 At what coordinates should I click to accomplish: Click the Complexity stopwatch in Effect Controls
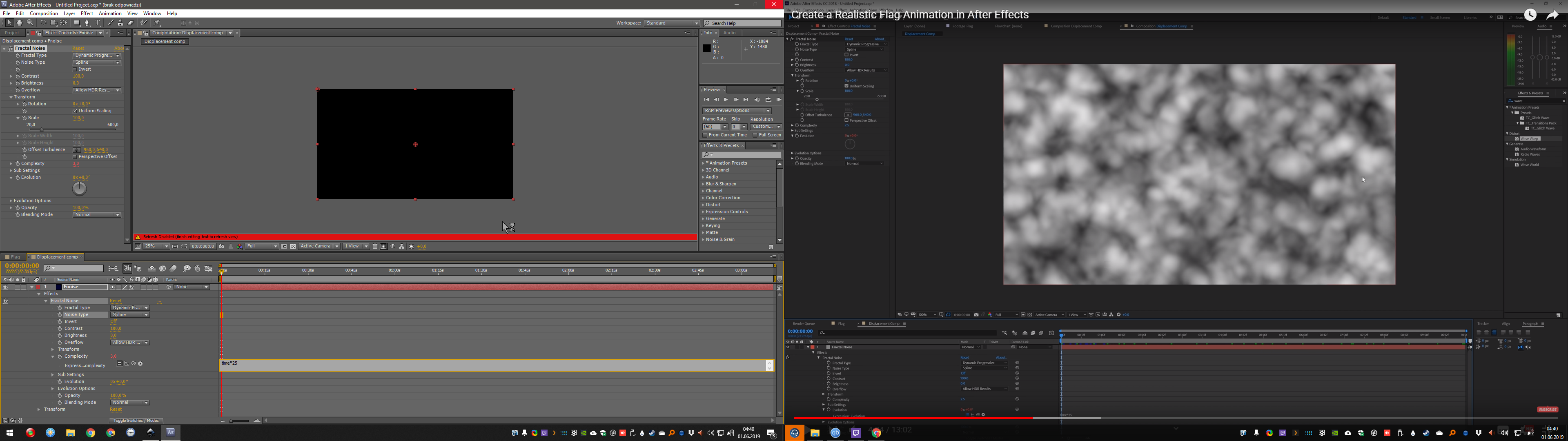(18, 164)
